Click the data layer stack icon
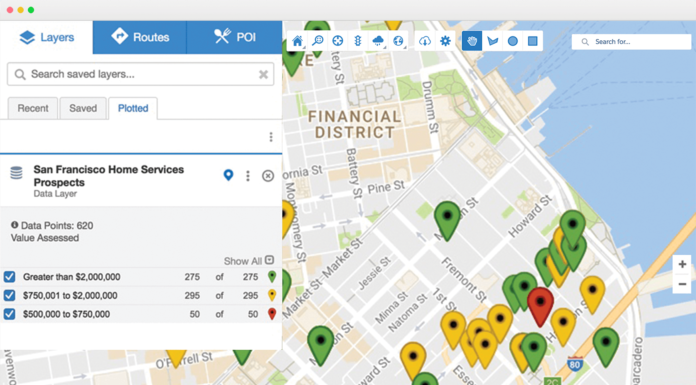The width and height of the screenshot is (696, 385). 16,173
